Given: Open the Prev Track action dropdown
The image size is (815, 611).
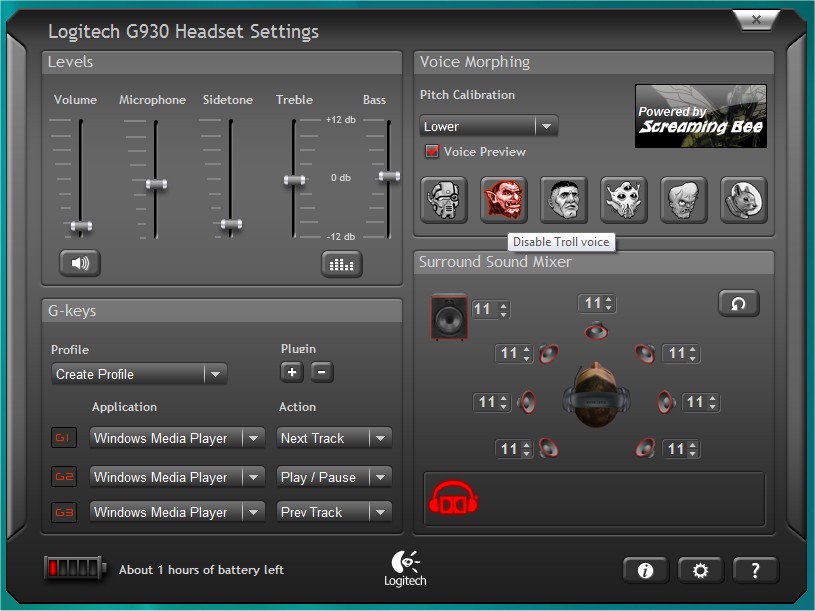Looking at the screenshot, I should tap(334, 512).
